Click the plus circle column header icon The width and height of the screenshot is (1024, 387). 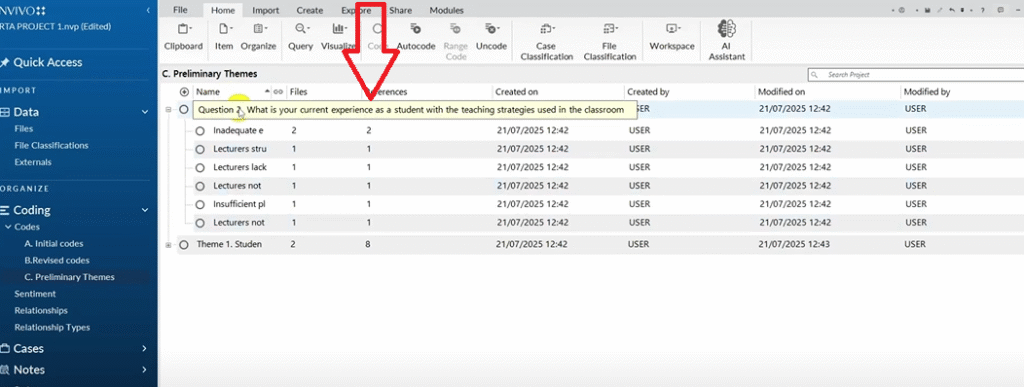click(x=185, y=92)
